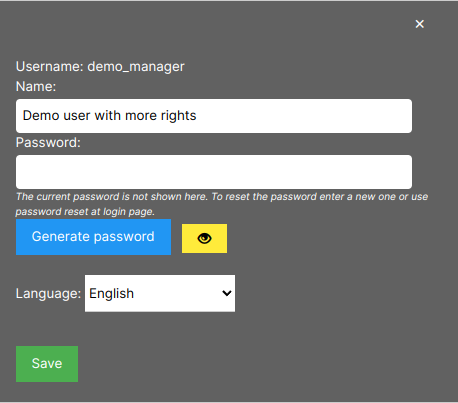Click the chevron arrow of the Language selector
458x403 pixels.
click(x=227, y=293)
